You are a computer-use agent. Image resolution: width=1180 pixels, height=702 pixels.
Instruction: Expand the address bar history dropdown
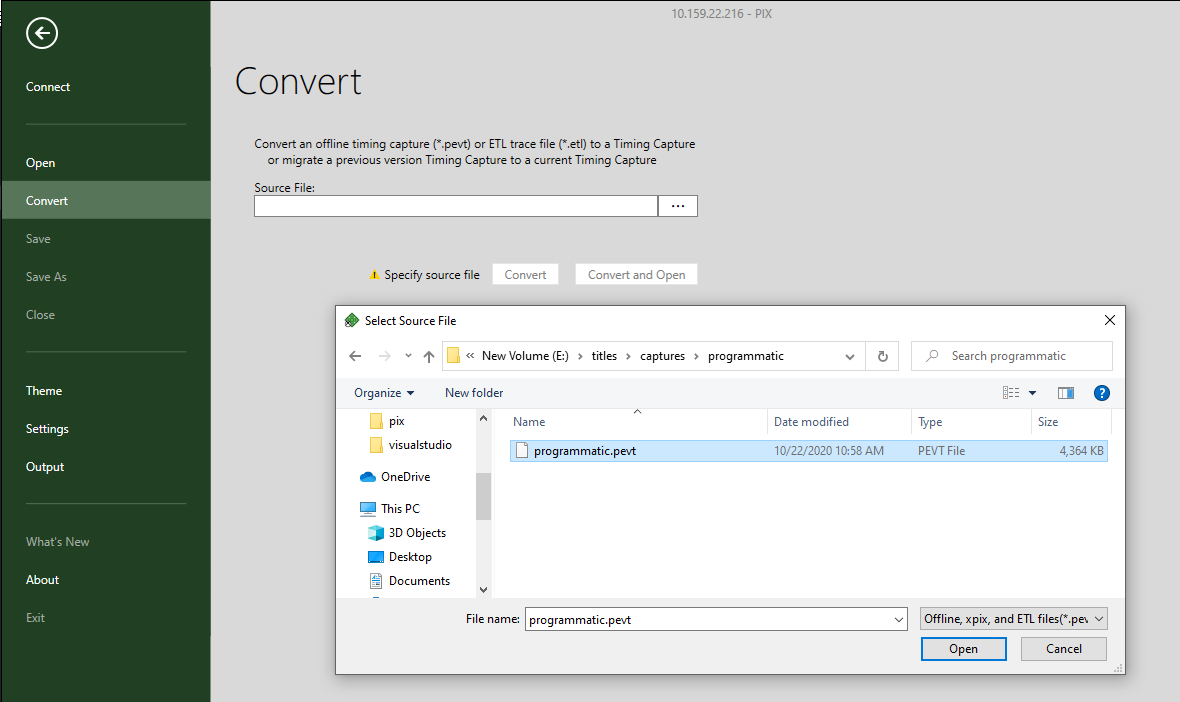click(850, 357)
